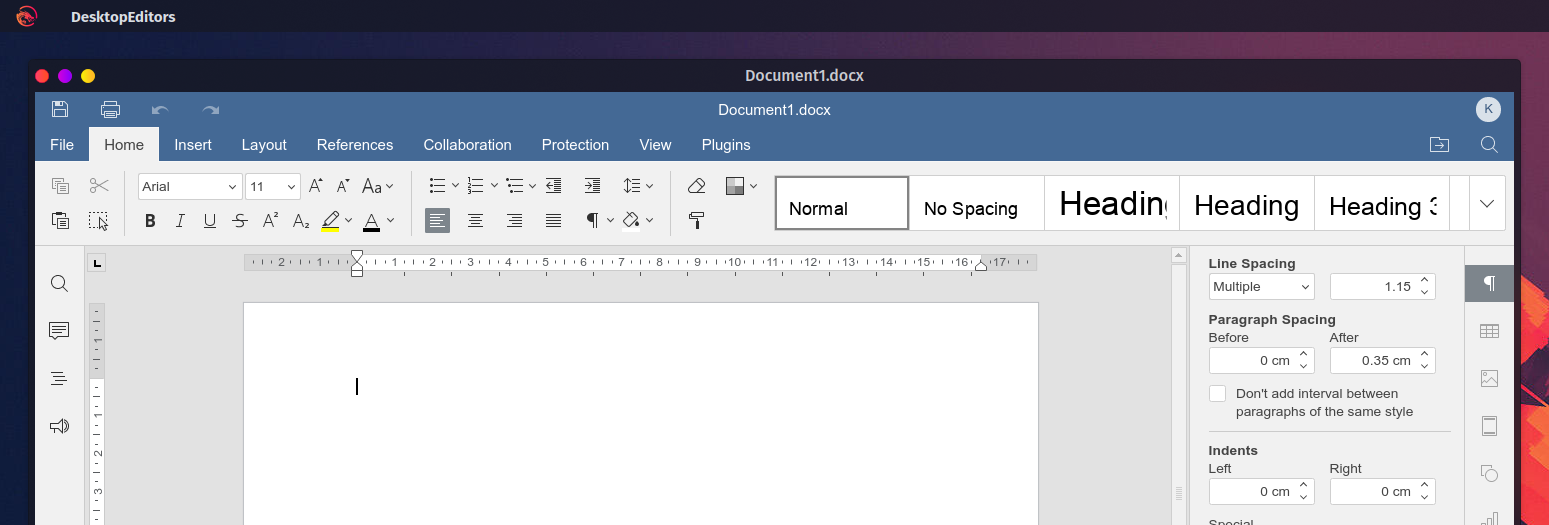Apply subscript formatting

[300, 220]
